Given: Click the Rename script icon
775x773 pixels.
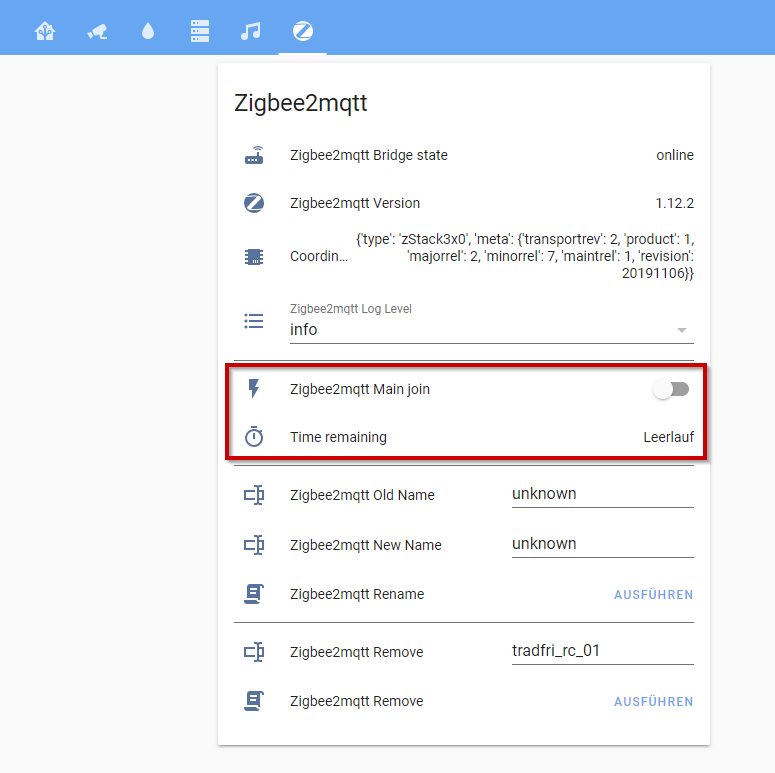Looking at the screenshot, I should pos(254,594).
